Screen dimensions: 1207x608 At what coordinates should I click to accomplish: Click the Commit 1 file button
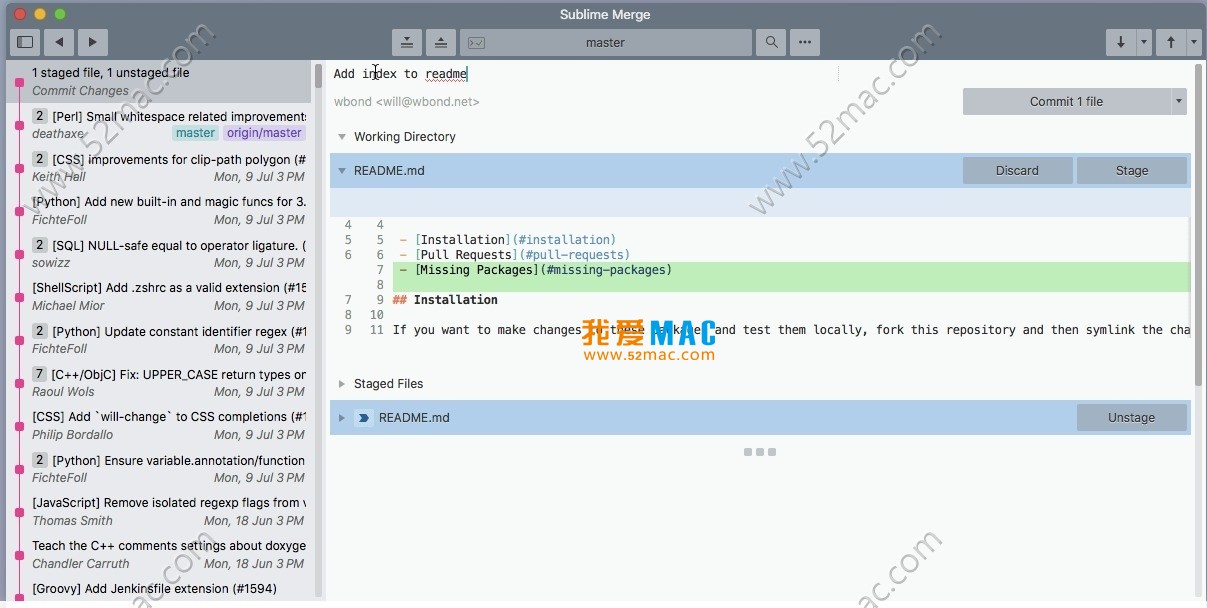pyautogui.click(x=1066, y=101)
